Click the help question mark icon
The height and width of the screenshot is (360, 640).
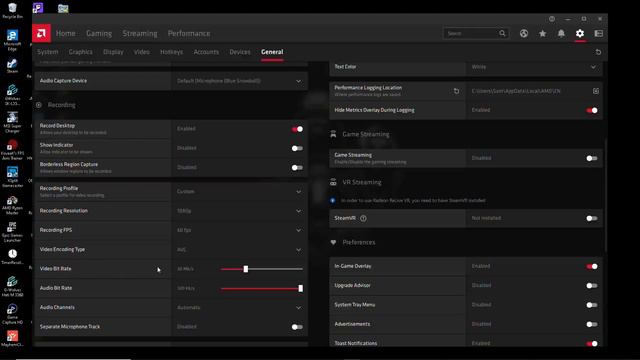(552, 19)
